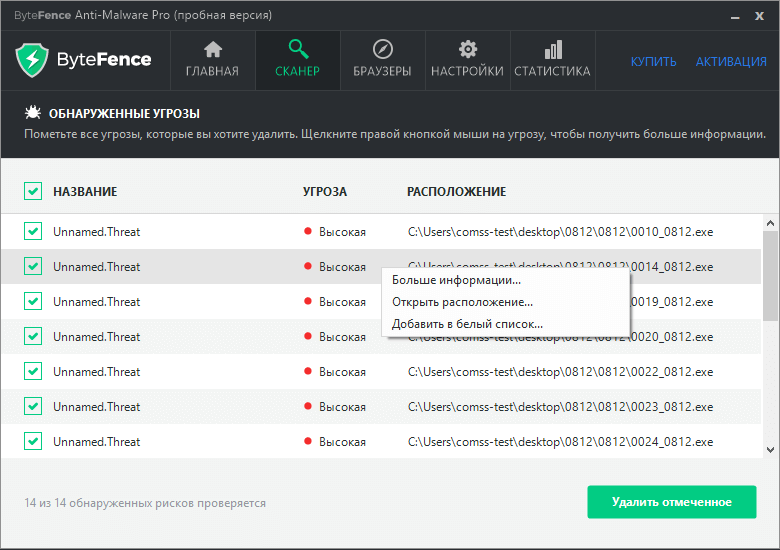Screen dimensions: 780x550
Task: Open the Браузеры compass icon
Action: [382, 50]
